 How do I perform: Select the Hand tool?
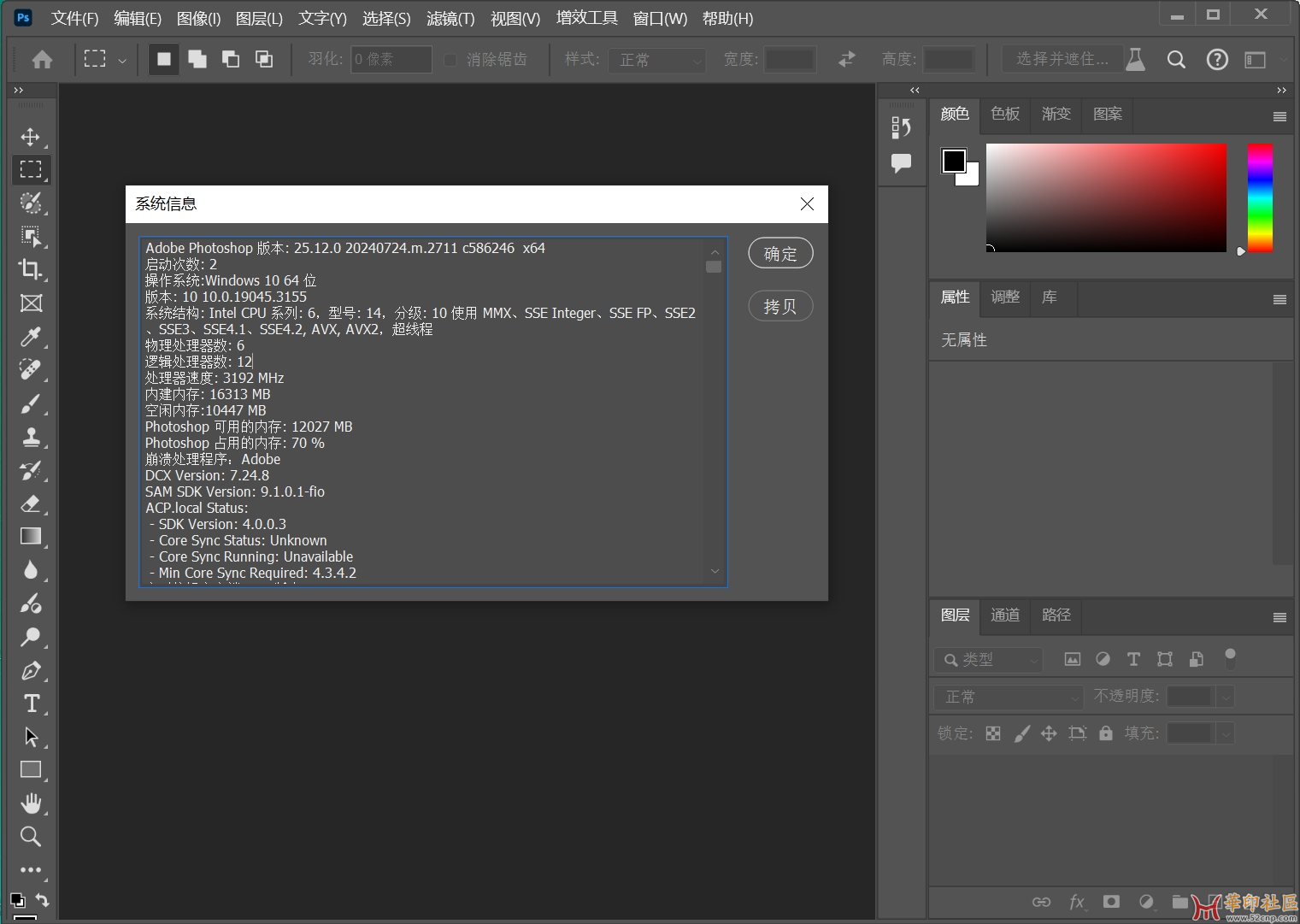click(x=31, y=803)
